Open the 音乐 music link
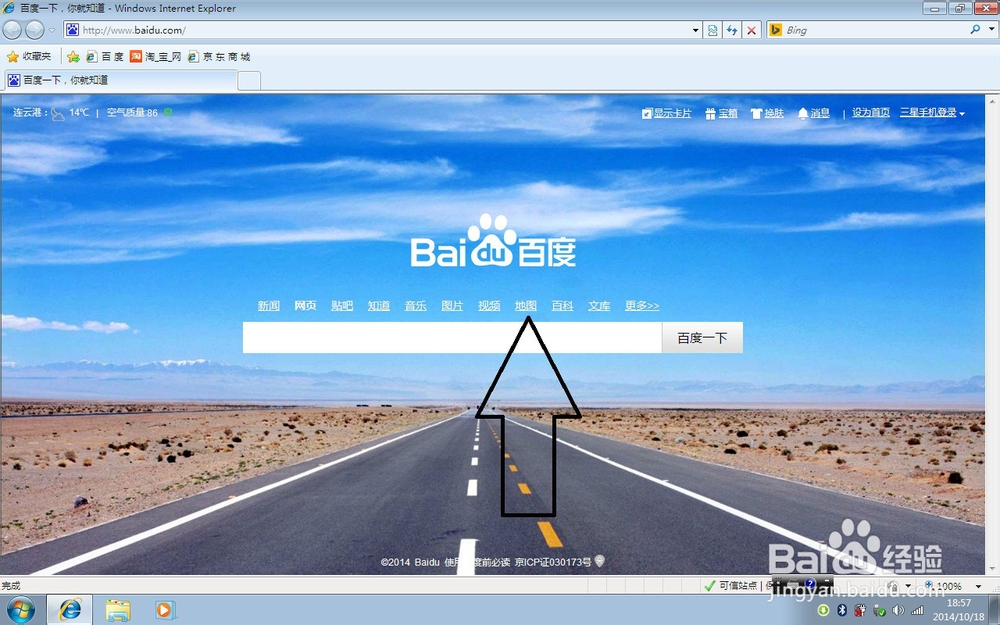 click(x=416, y=305)
